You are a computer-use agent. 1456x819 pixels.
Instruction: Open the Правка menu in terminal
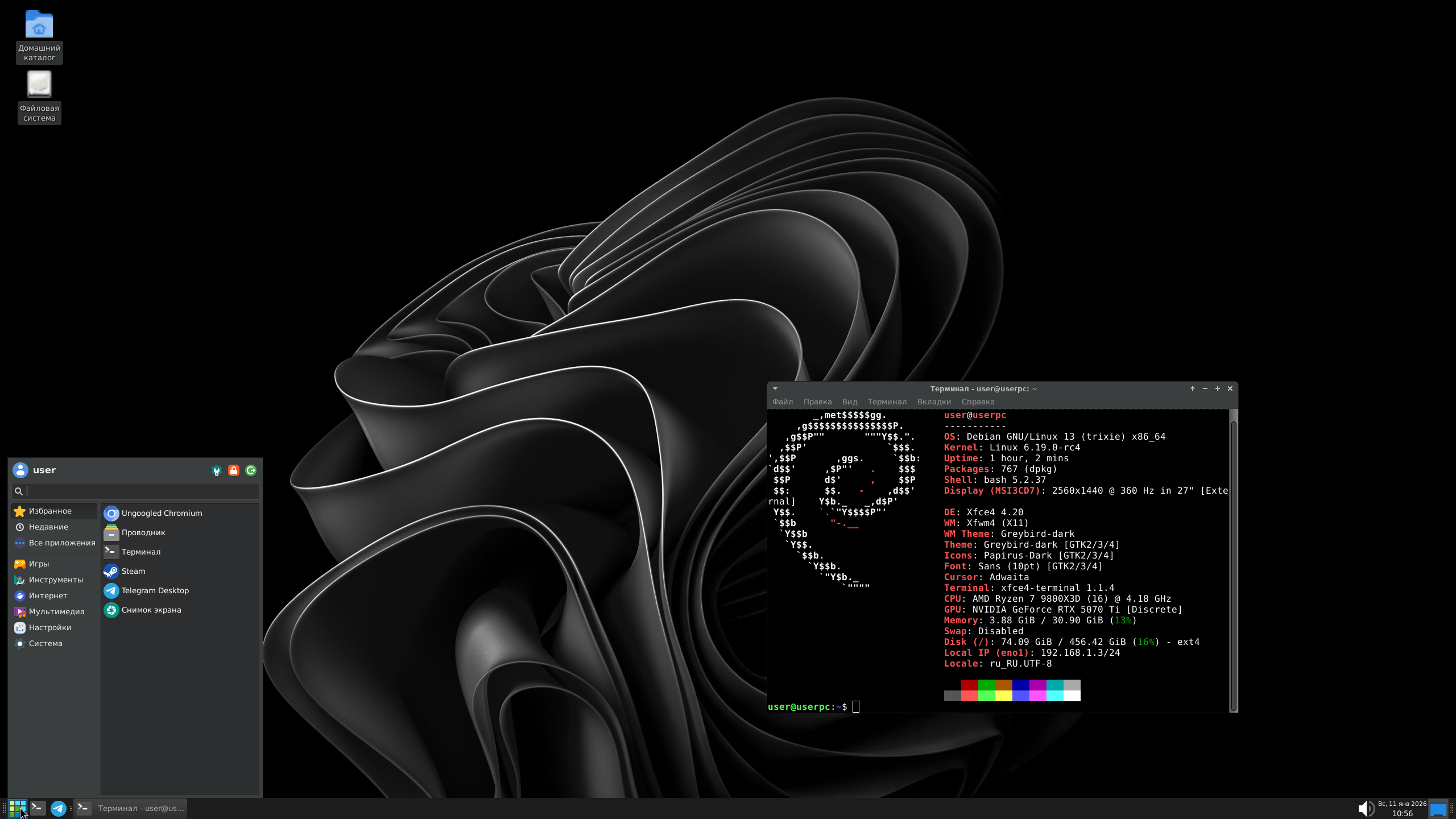[817, 402]
